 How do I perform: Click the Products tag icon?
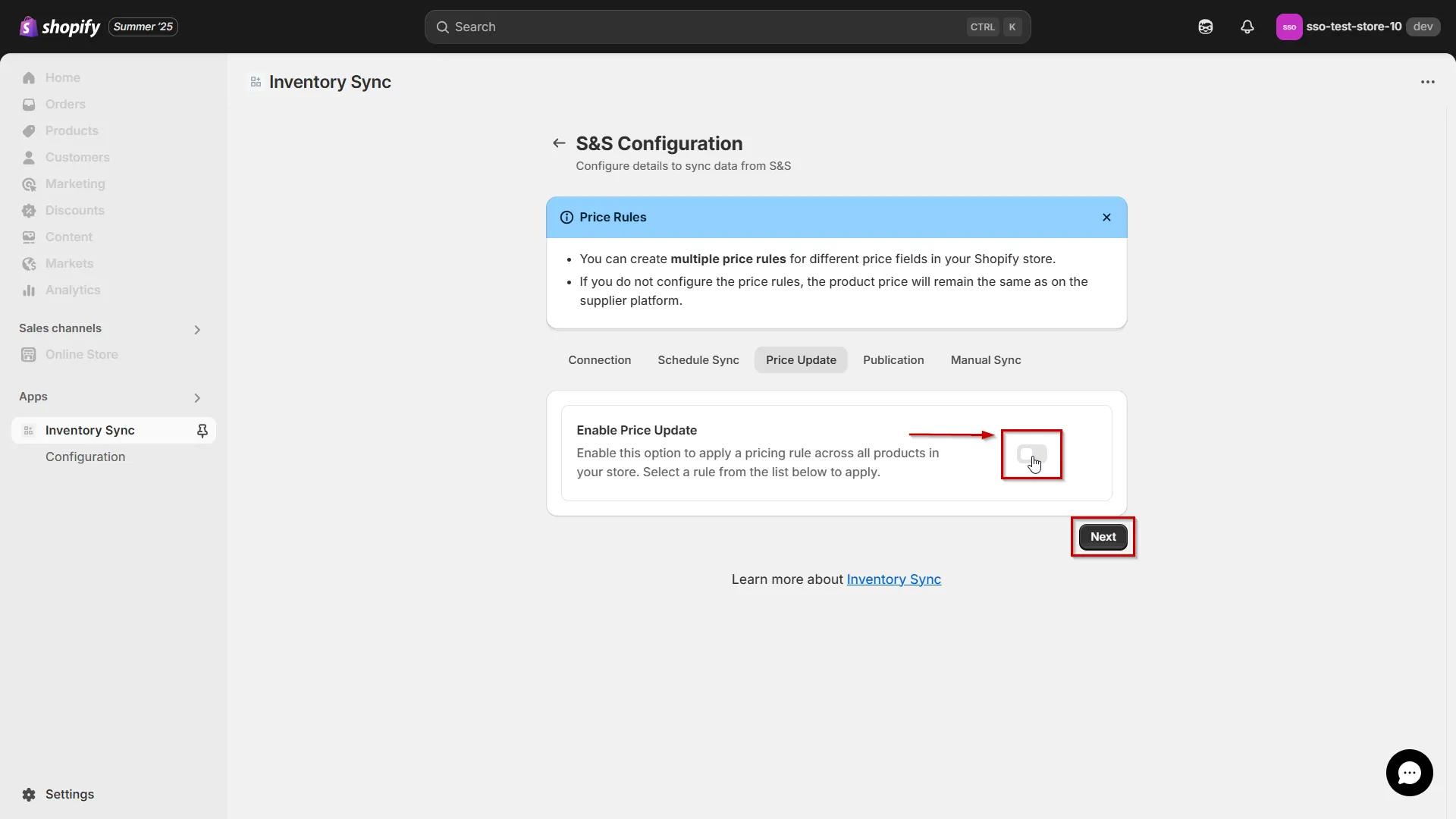click(29, 131)
